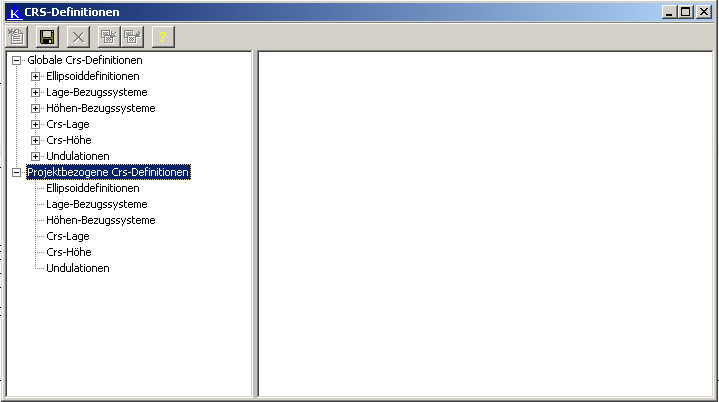Expand the global Undulationen node

(35, 156)
